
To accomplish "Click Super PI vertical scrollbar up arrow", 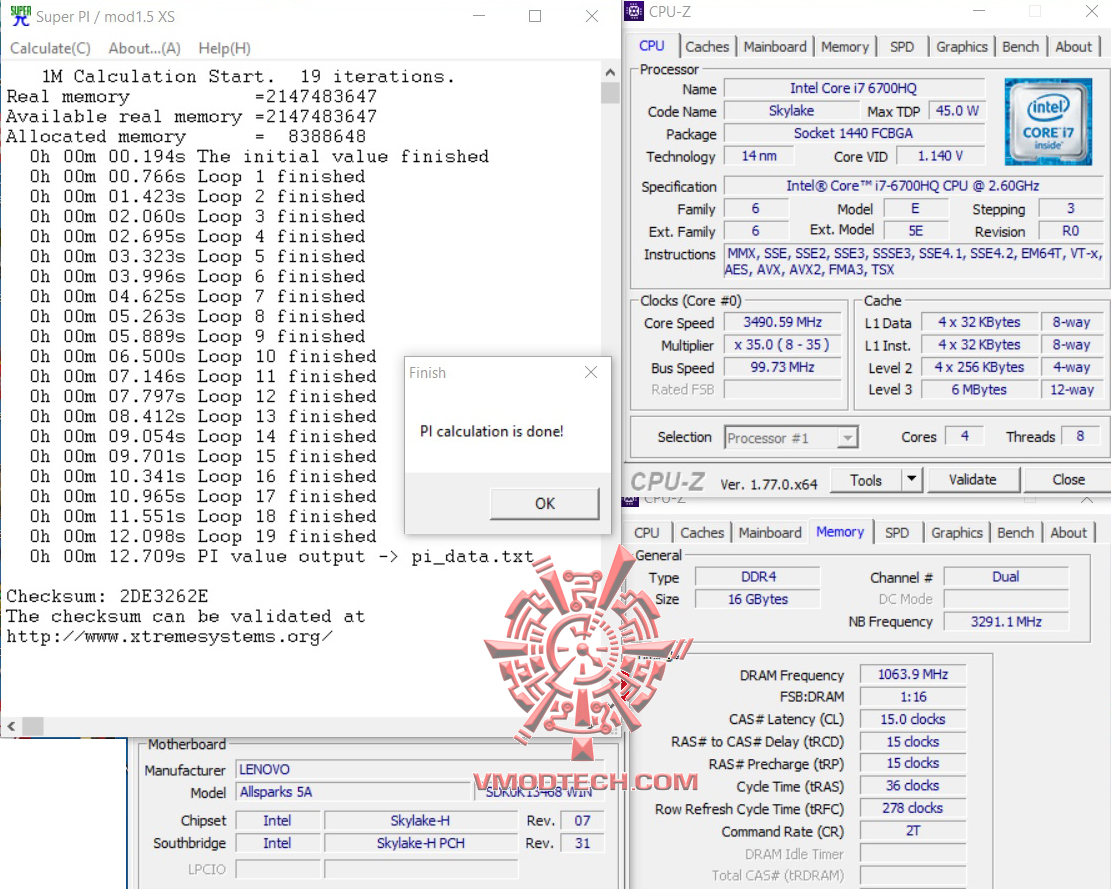I will (610, 72).
